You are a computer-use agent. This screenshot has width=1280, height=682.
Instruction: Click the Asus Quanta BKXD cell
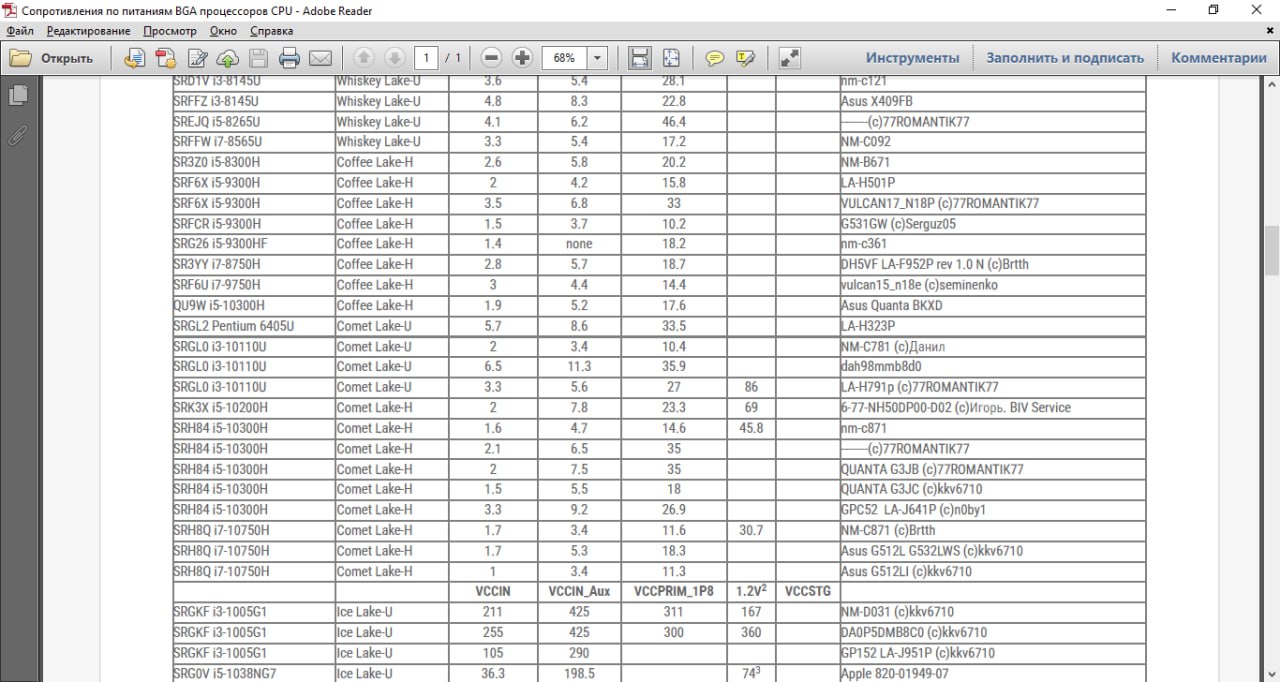click(x=993, y=306)
